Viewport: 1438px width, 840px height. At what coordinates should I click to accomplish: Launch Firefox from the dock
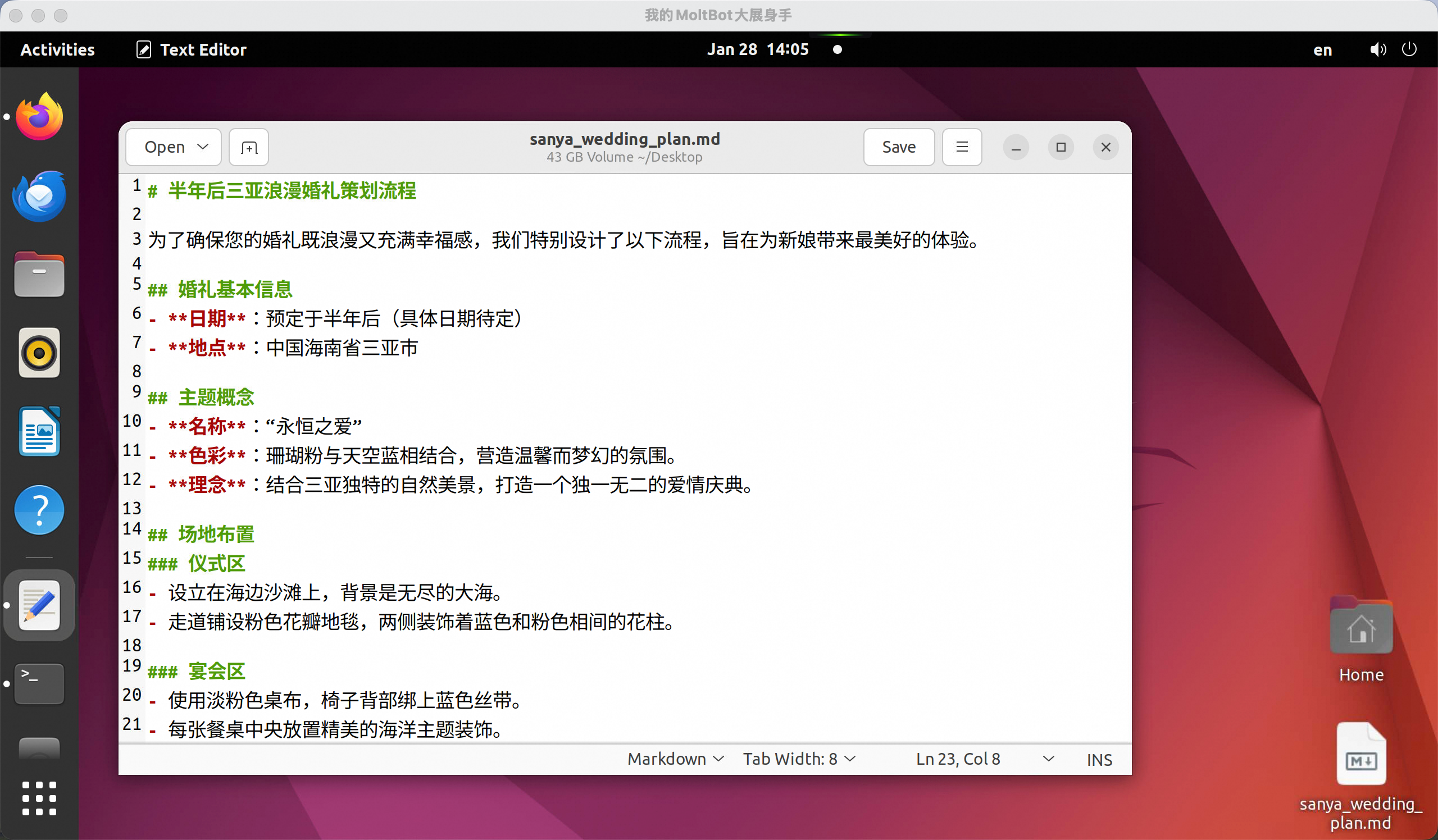tap(39, 117)
